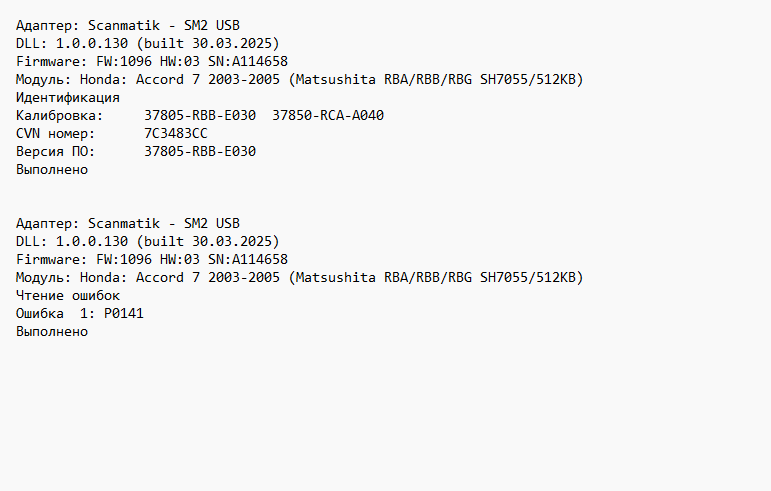Screen dimensions: 771x491
Task: Click the second 'Адаптер: Scanmatik' line
Action: click(x=128, y=224)
